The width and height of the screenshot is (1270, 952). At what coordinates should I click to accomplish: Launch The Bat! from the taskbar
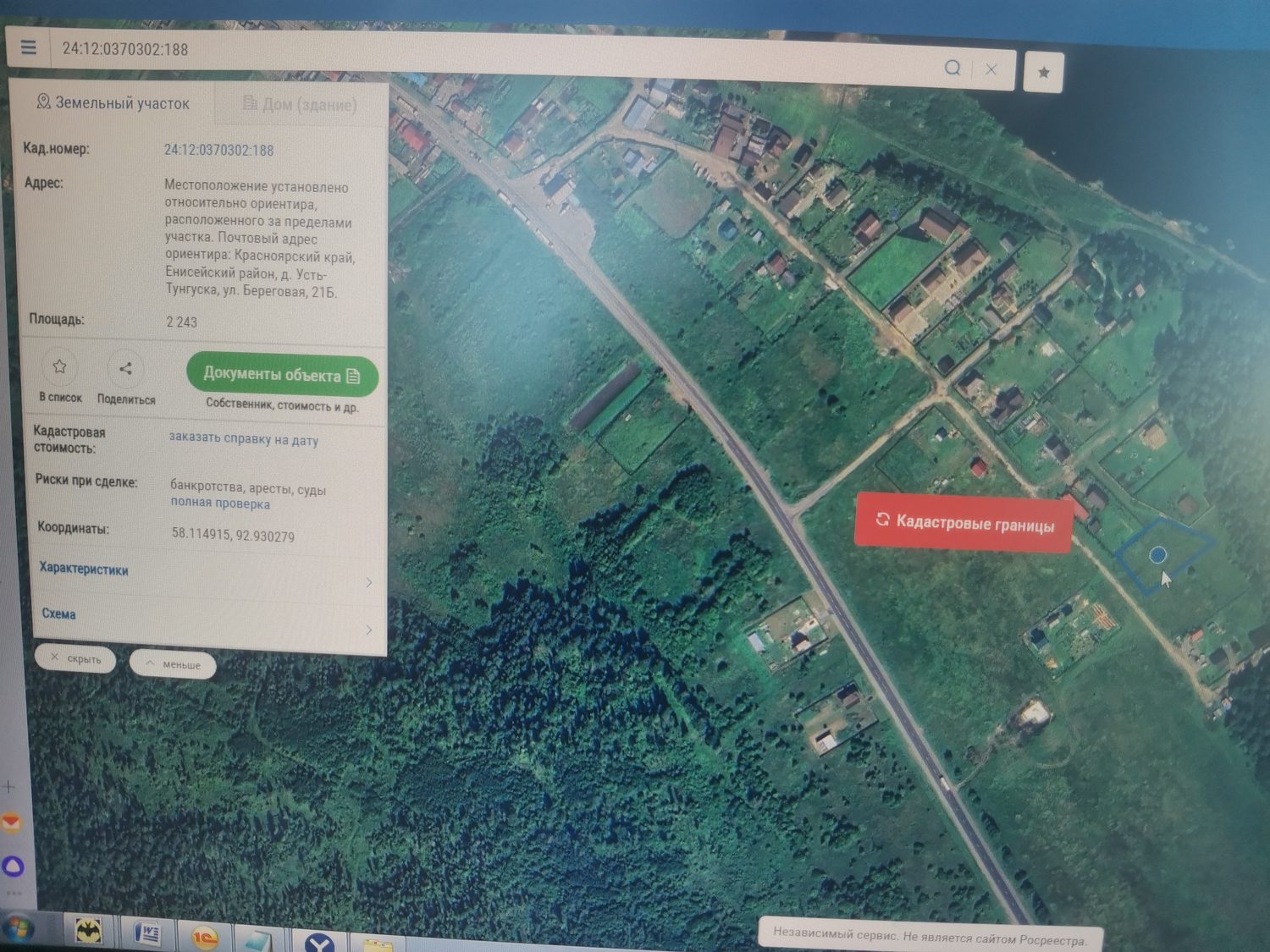[x=89, y=933]
